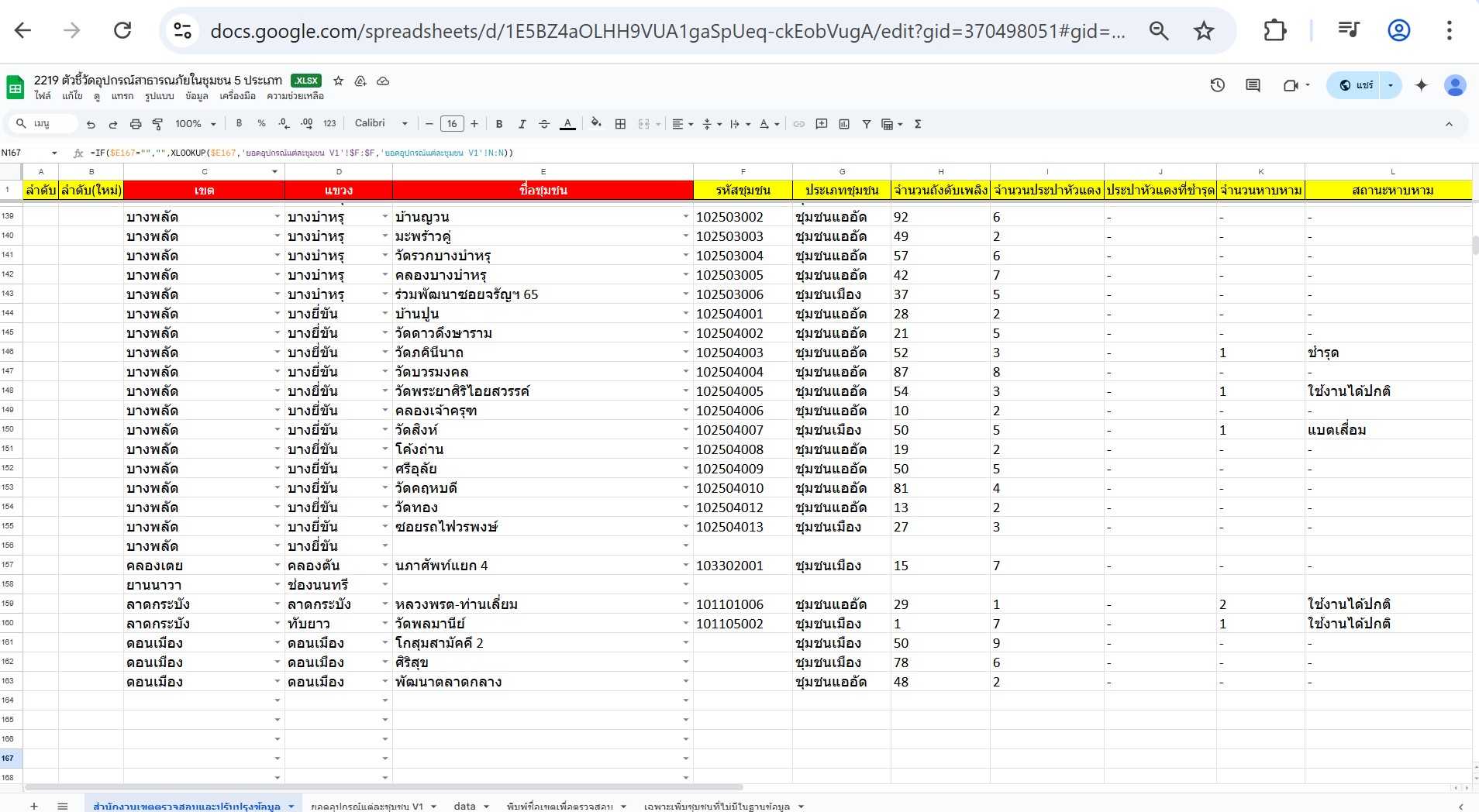
Task: Insert chart icon in toolbar
Action: pyautogui.click(x=844, y=124)
